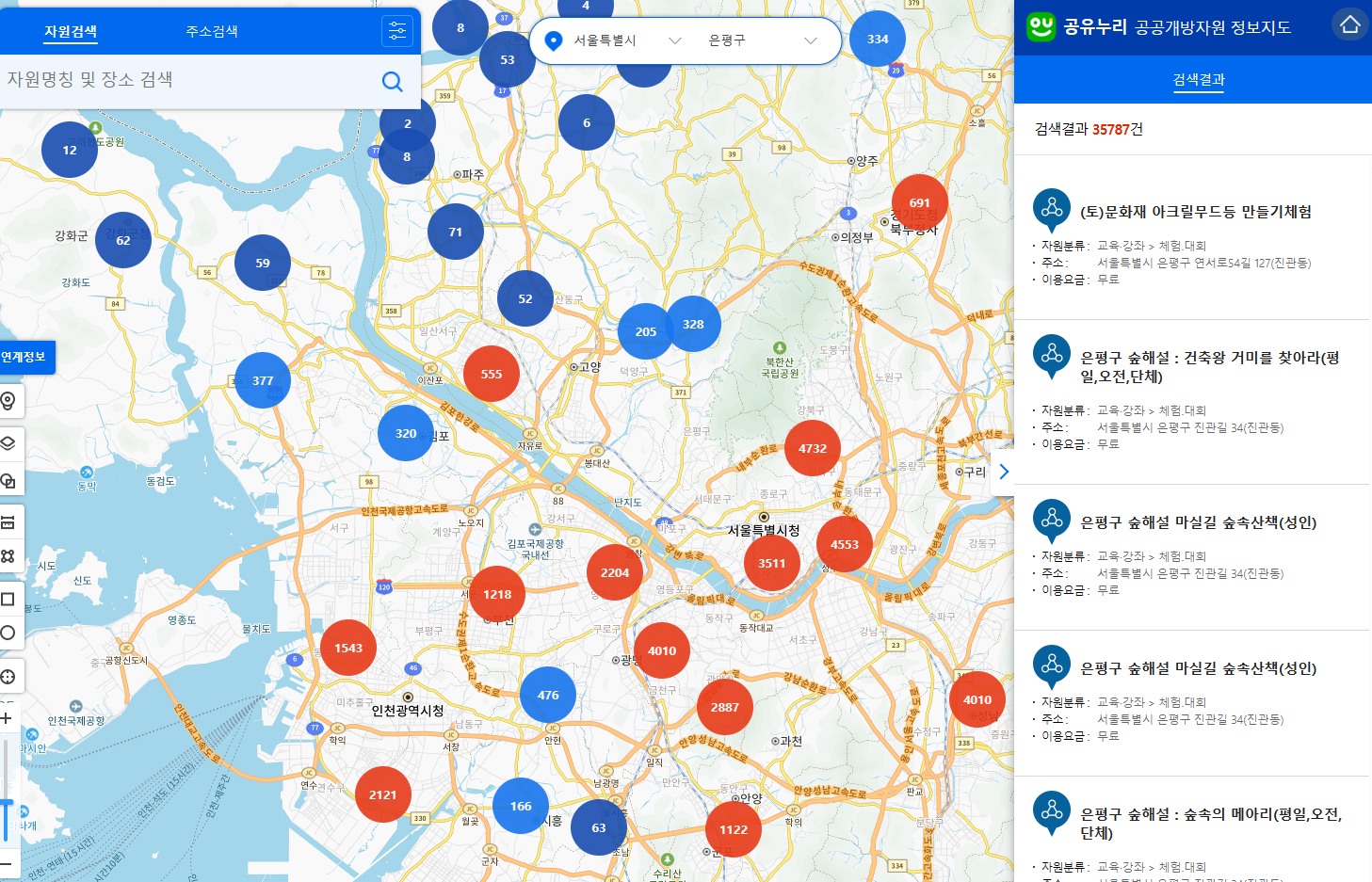Go to home via house icon
This screenshot has width=1372, height=882.
click(1350, 24)
